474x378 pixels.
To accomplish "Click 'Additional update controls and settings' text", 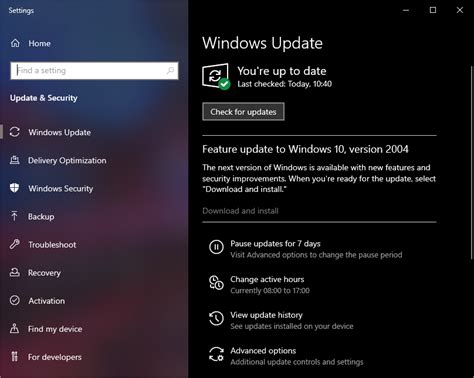I will [297, 362].
